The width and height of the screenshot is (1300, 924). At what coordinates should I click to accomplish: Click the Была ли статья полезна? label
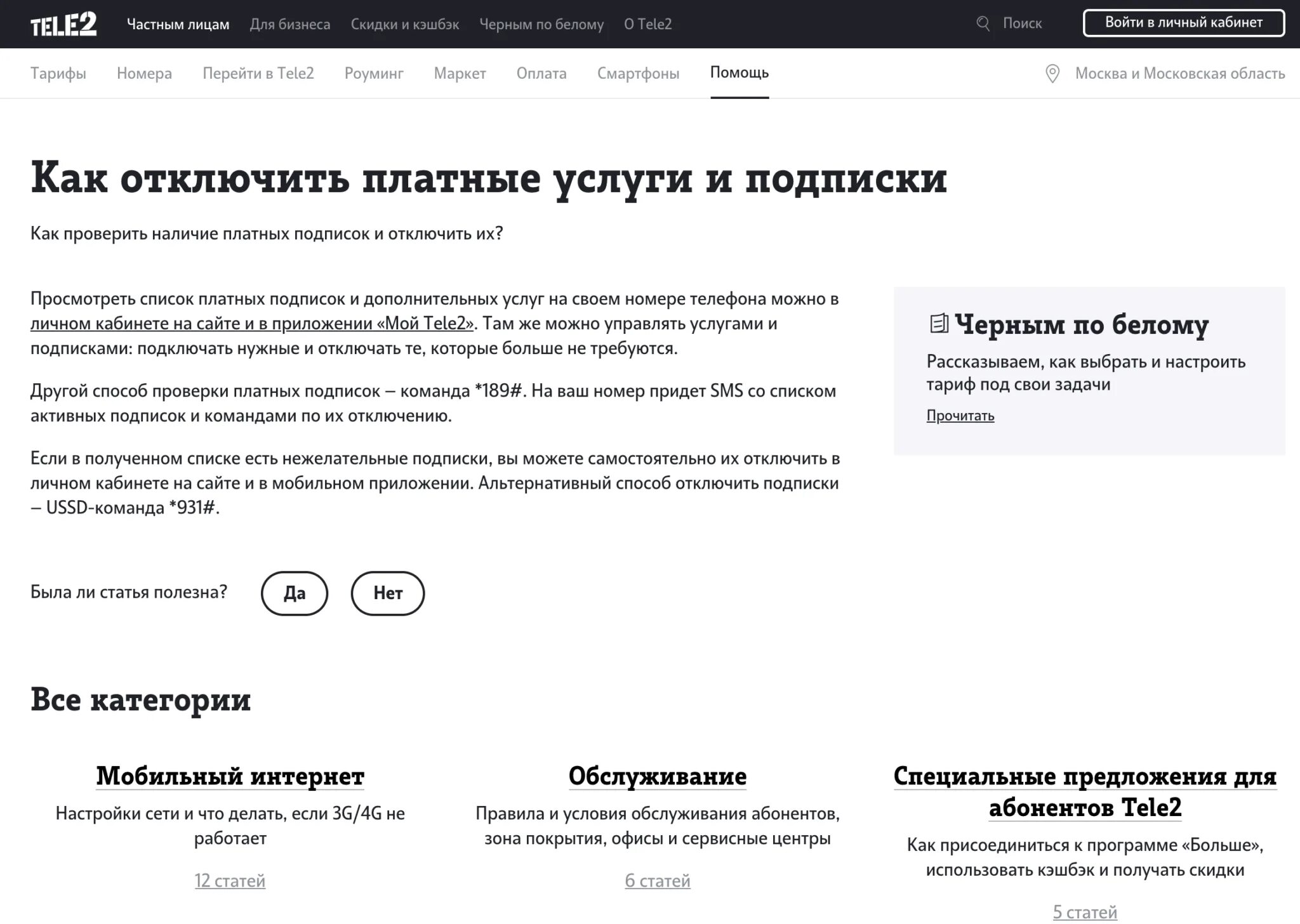pos(129,592)
